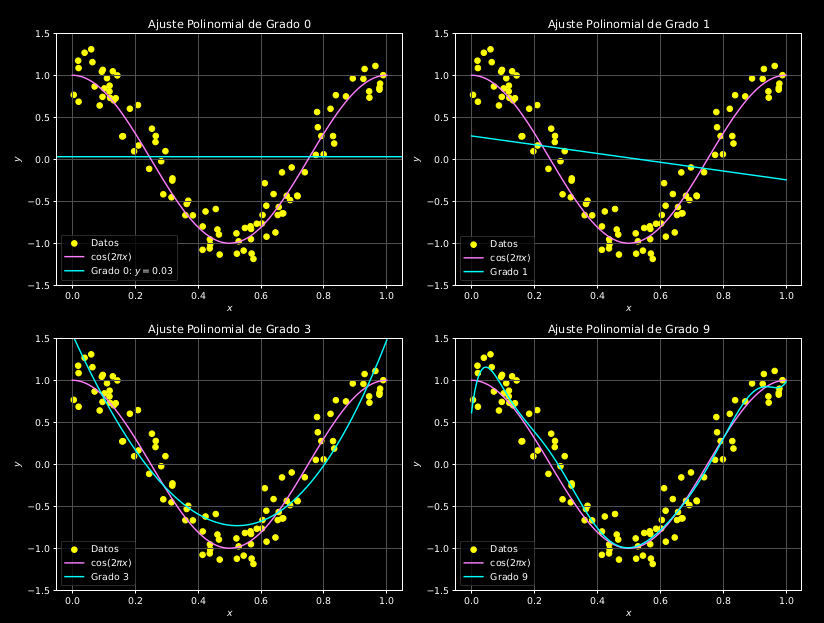Click violet cos(2πx) swatch in Grado 0 legend
The image size is (824, 623).
click(74, 257)
